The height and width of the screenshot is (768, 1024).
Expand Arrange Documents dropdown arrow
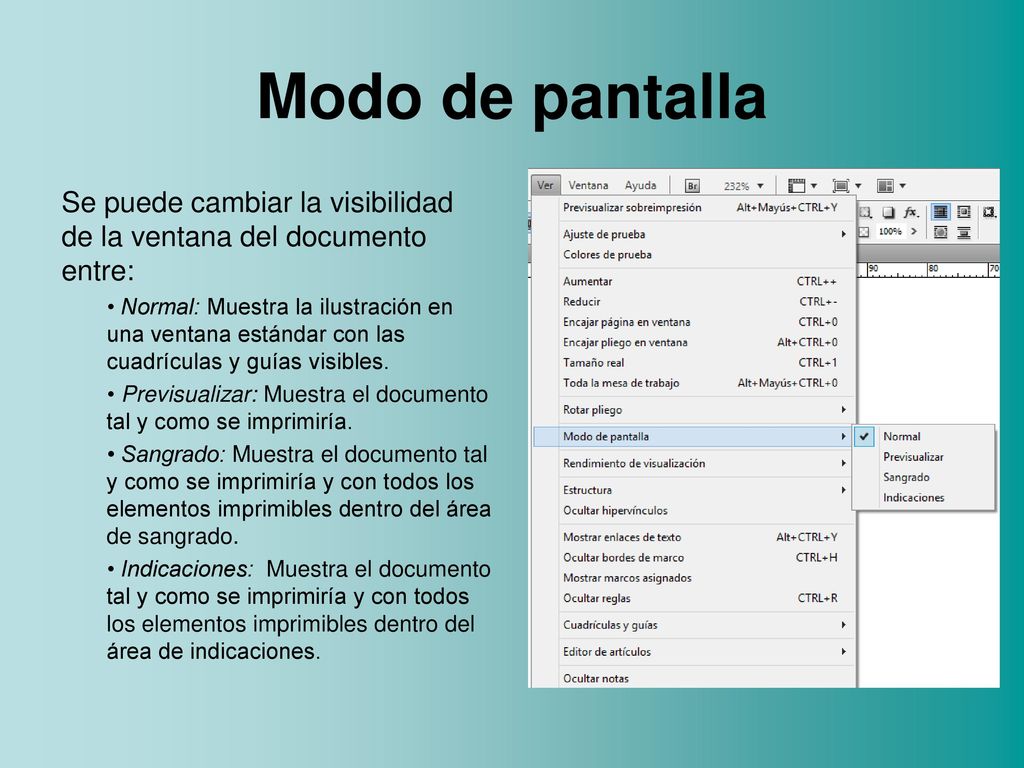coord(903,186)
